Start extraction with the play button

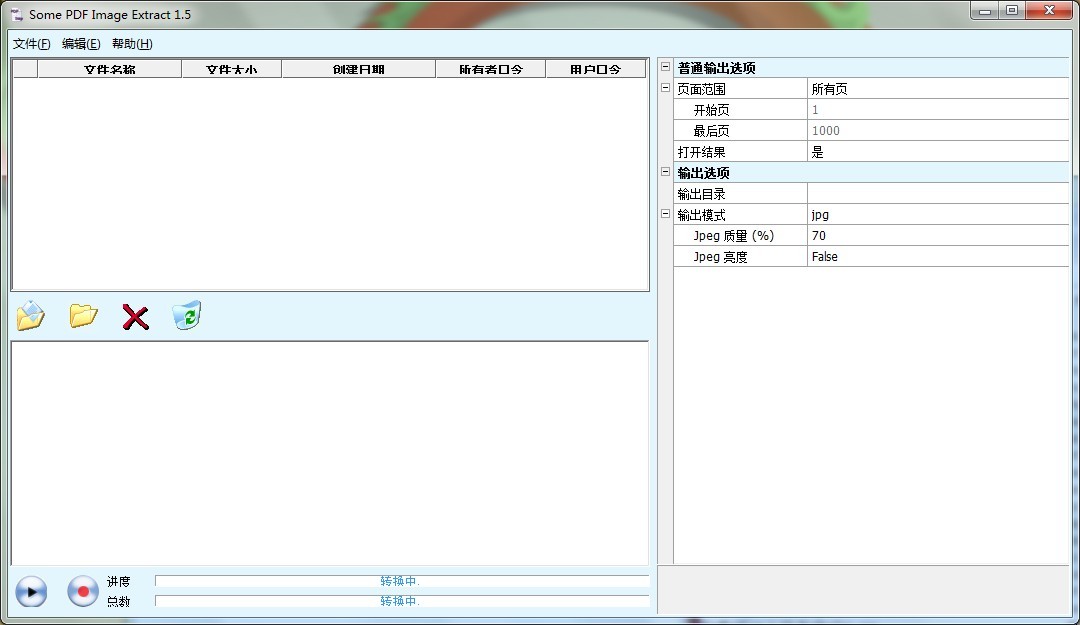tap(31, 592)
